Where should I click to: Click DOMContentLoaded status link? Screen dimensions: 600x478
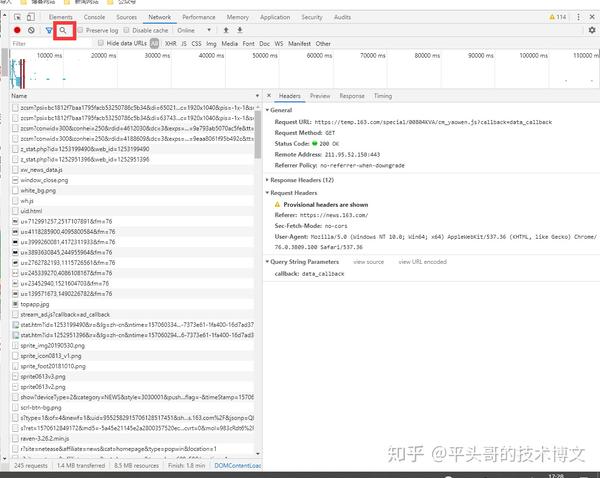coord(238,465)
